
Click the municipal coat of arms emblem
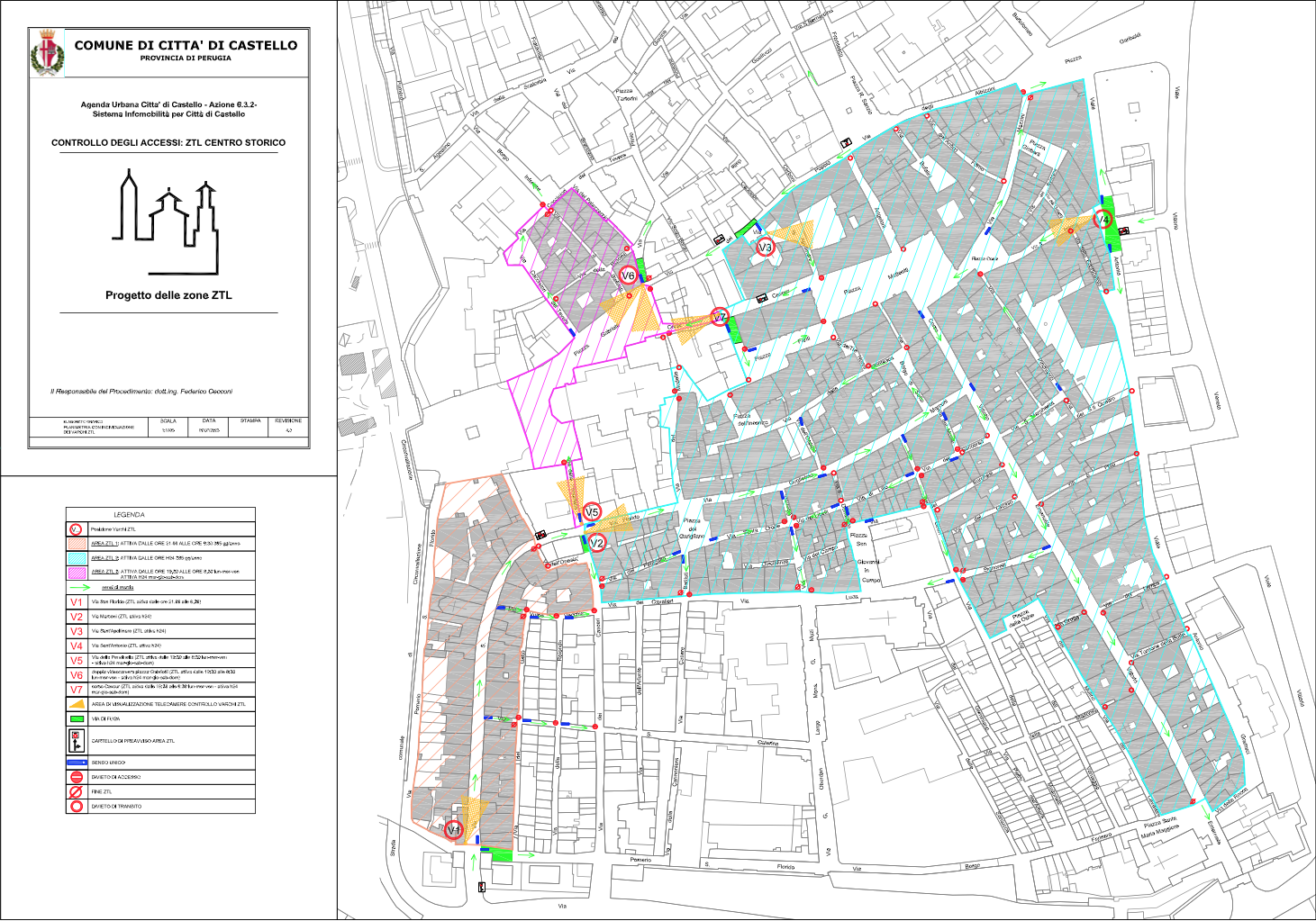tap(47, 52)
